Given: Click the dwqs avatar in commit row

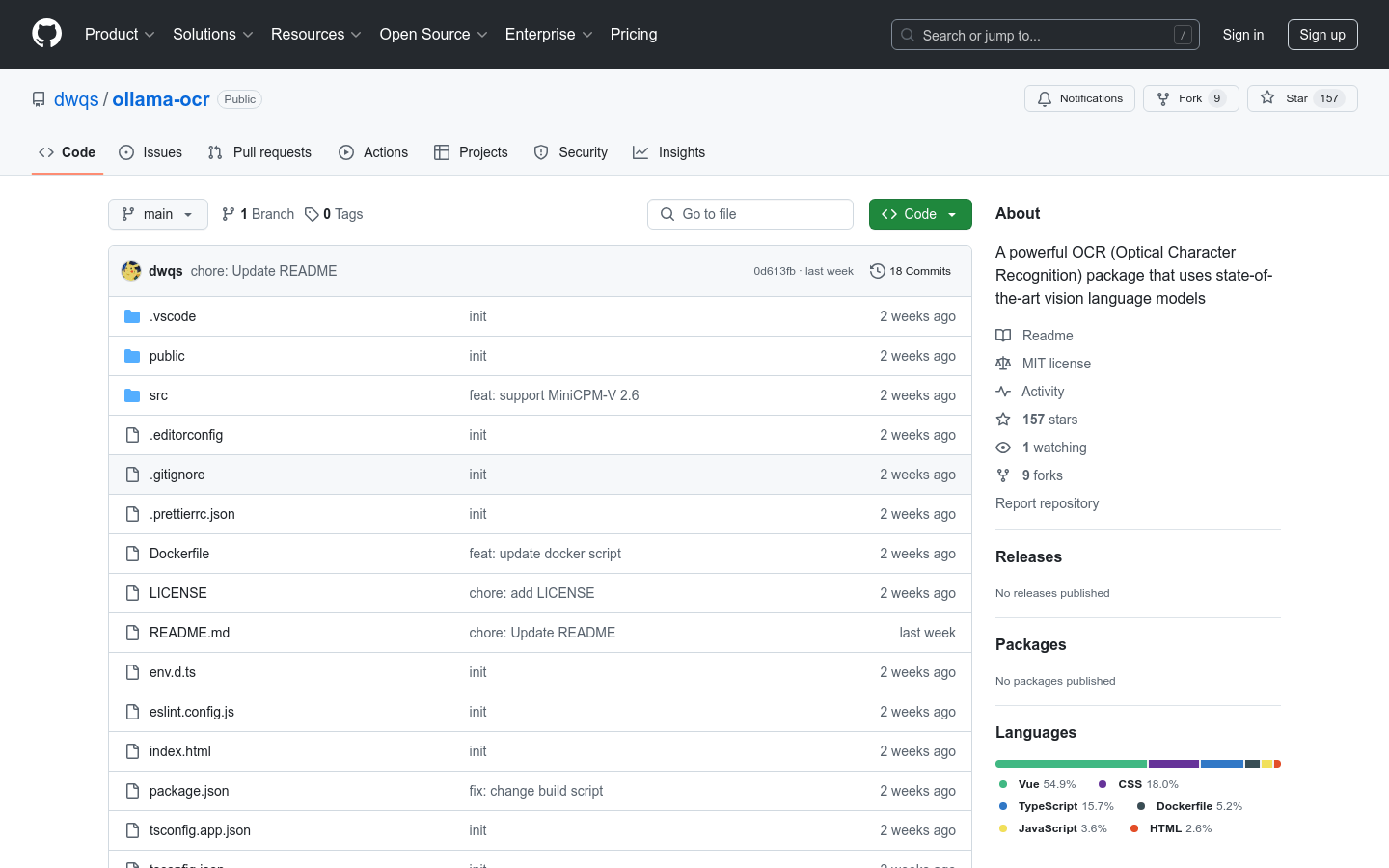Looking at the screenshot, I should [x=131, y=271].
